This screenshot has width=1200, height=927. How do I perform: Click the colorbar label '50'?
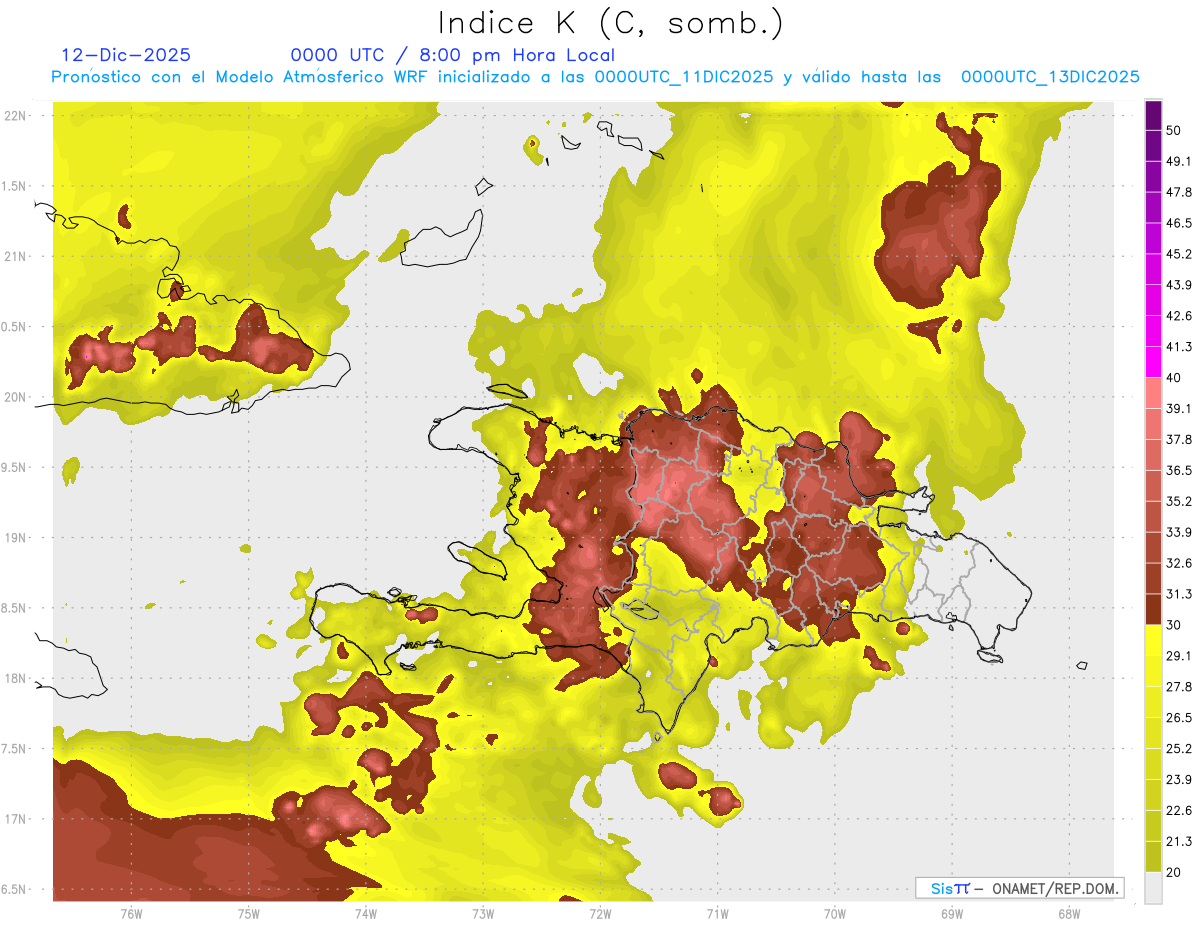point(1173,130)
